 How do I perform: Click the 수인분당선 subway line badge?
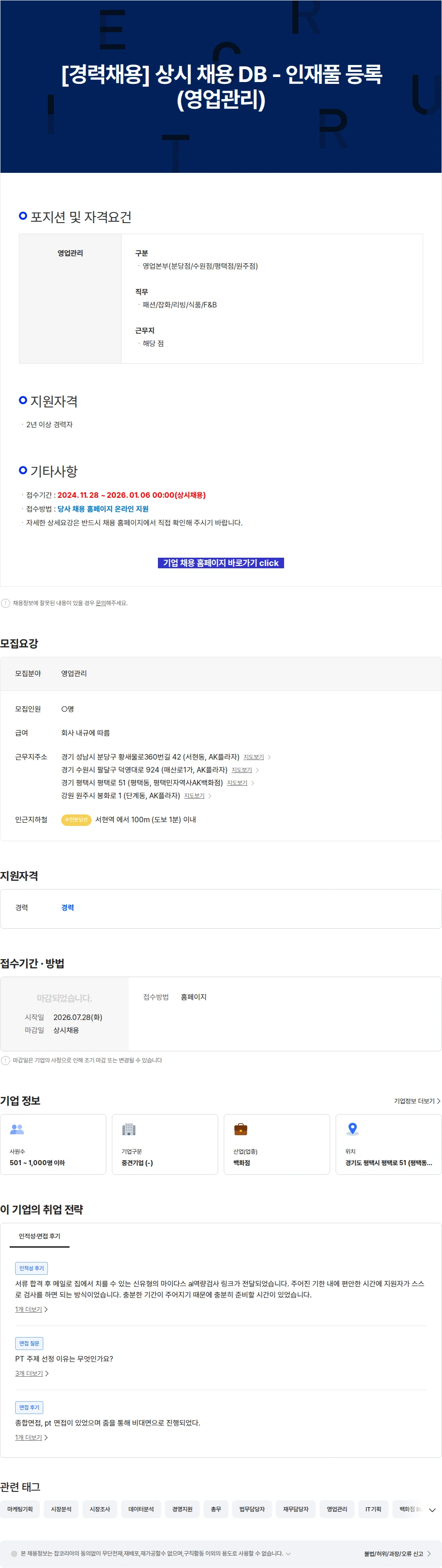(76, 820)
